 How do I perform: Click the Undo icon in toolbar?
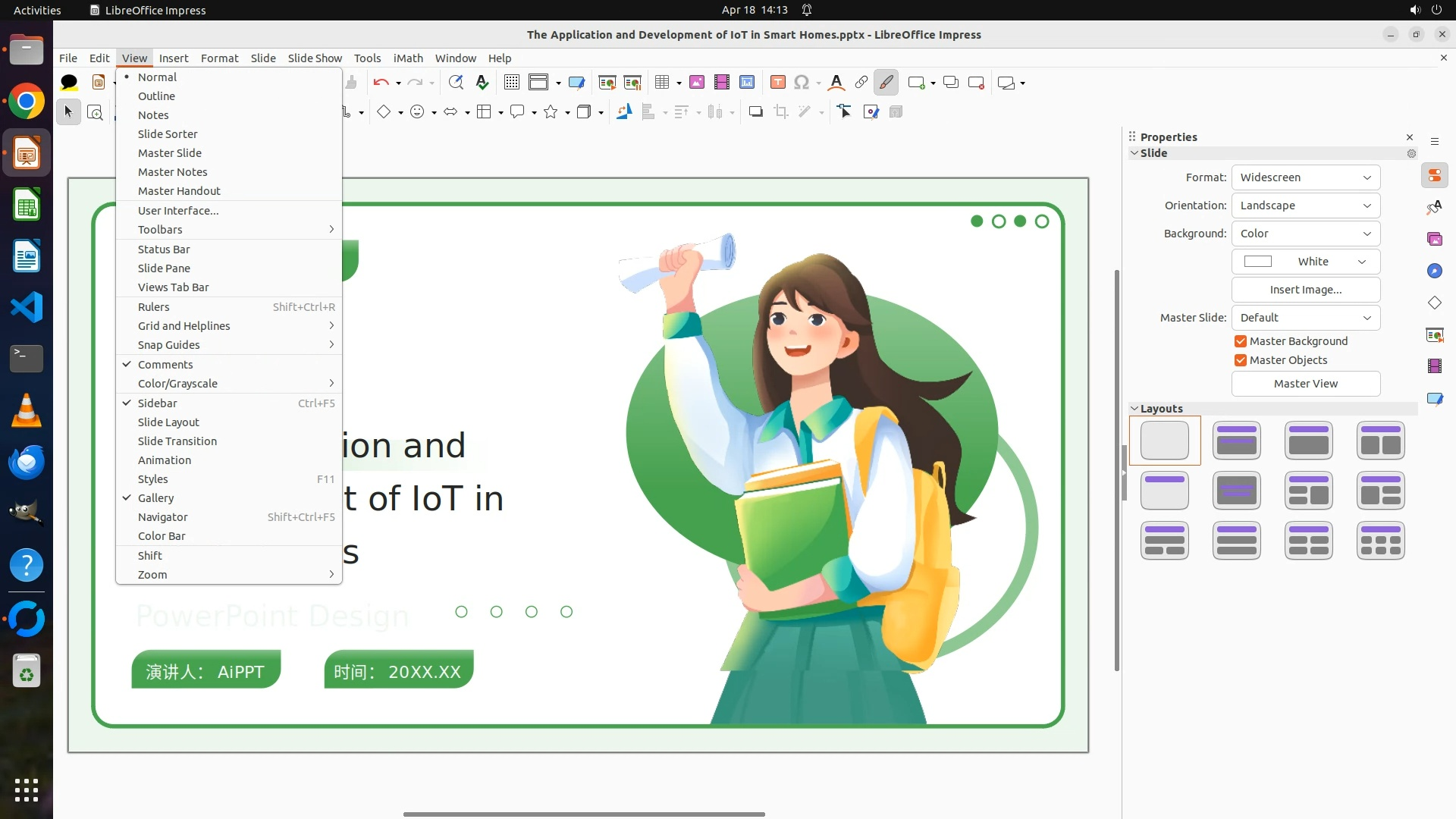click(381, 83)
